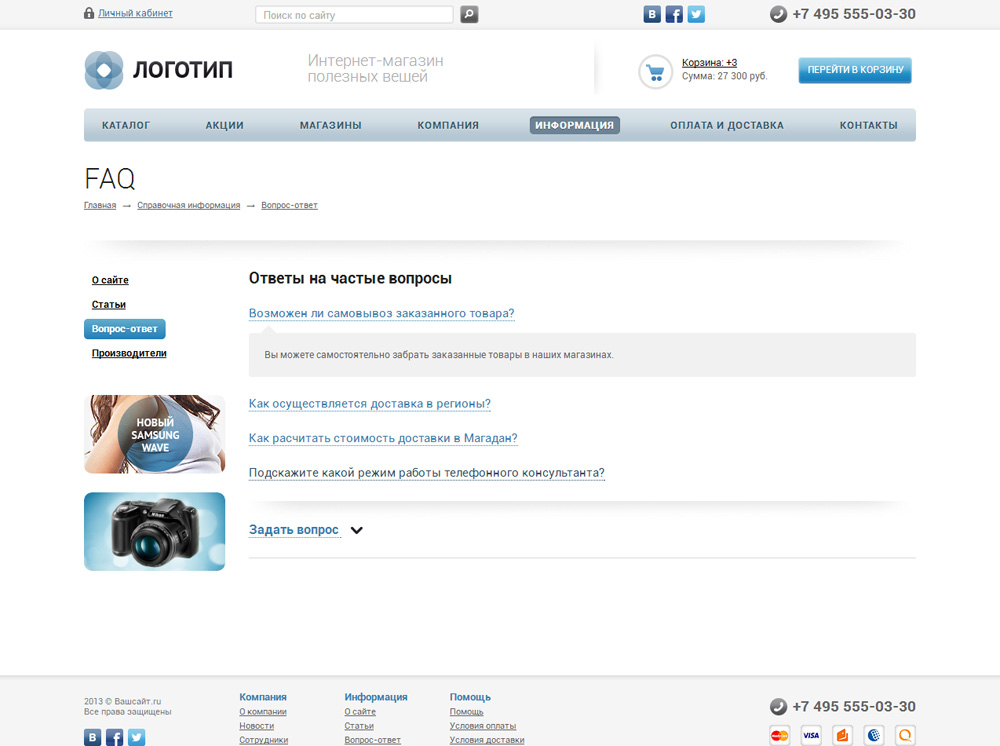Go to Главная breadcrumb

tap(100, 205)
